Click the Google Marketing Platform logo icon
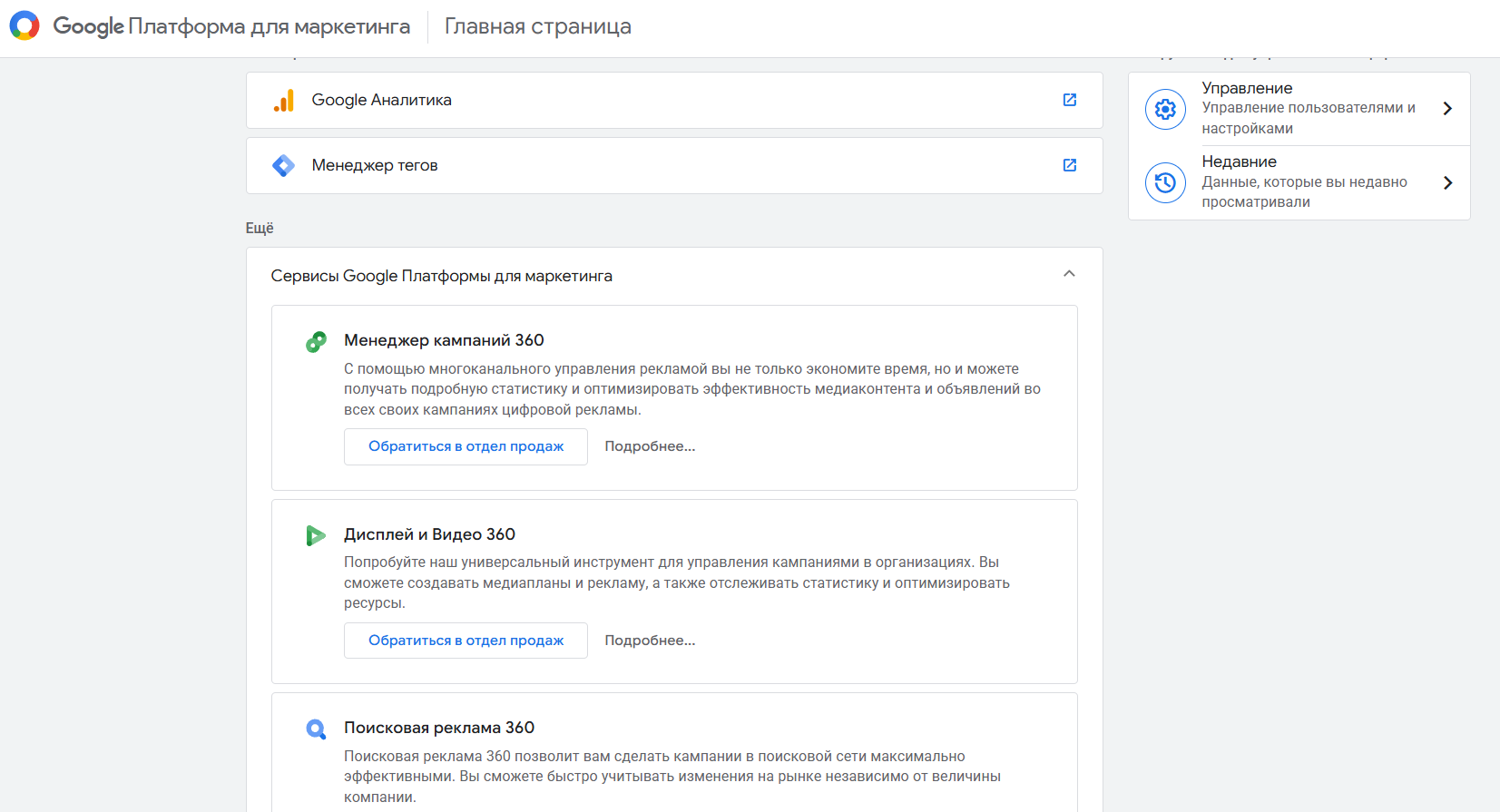Viewport: 1500px width, 812px height. [x=25, y=25]
